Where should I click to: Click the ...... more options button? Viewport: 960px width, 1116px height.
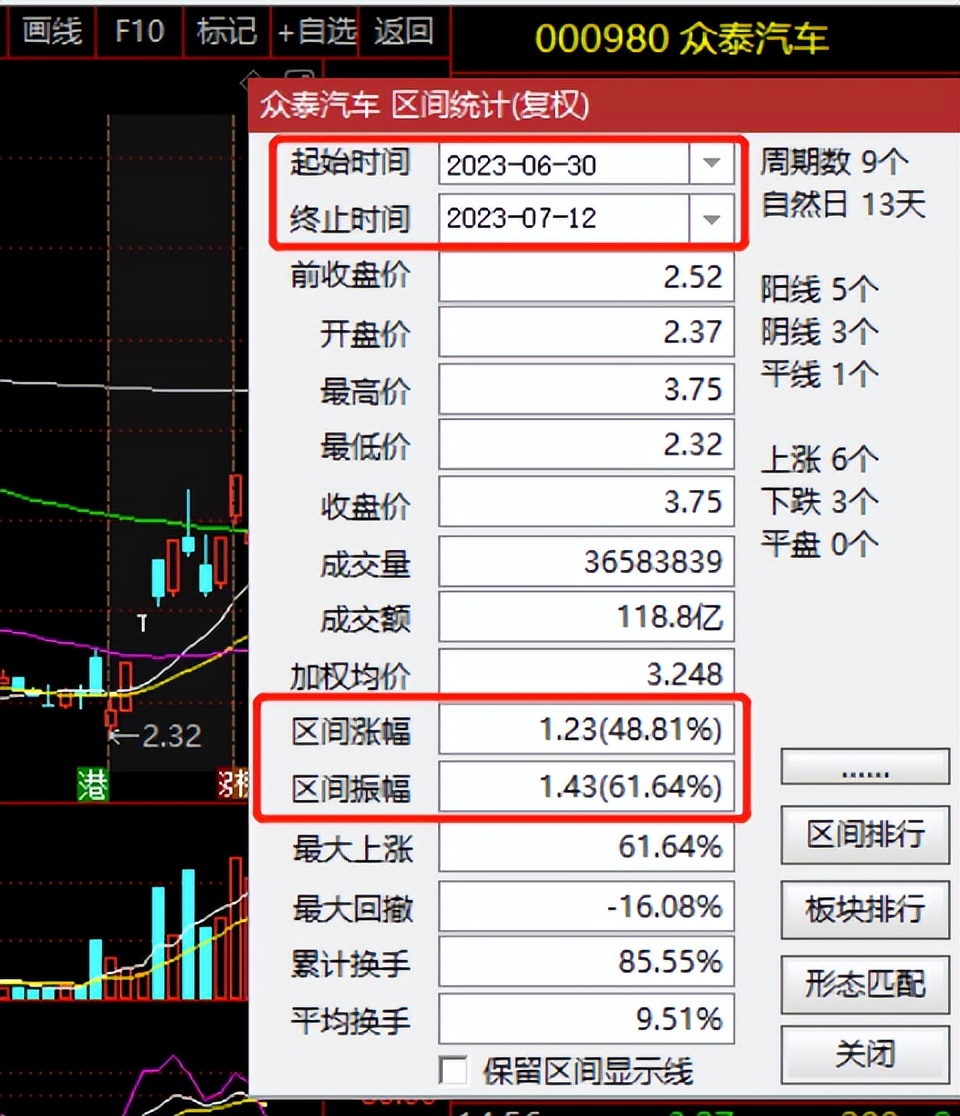click(864, 767)
